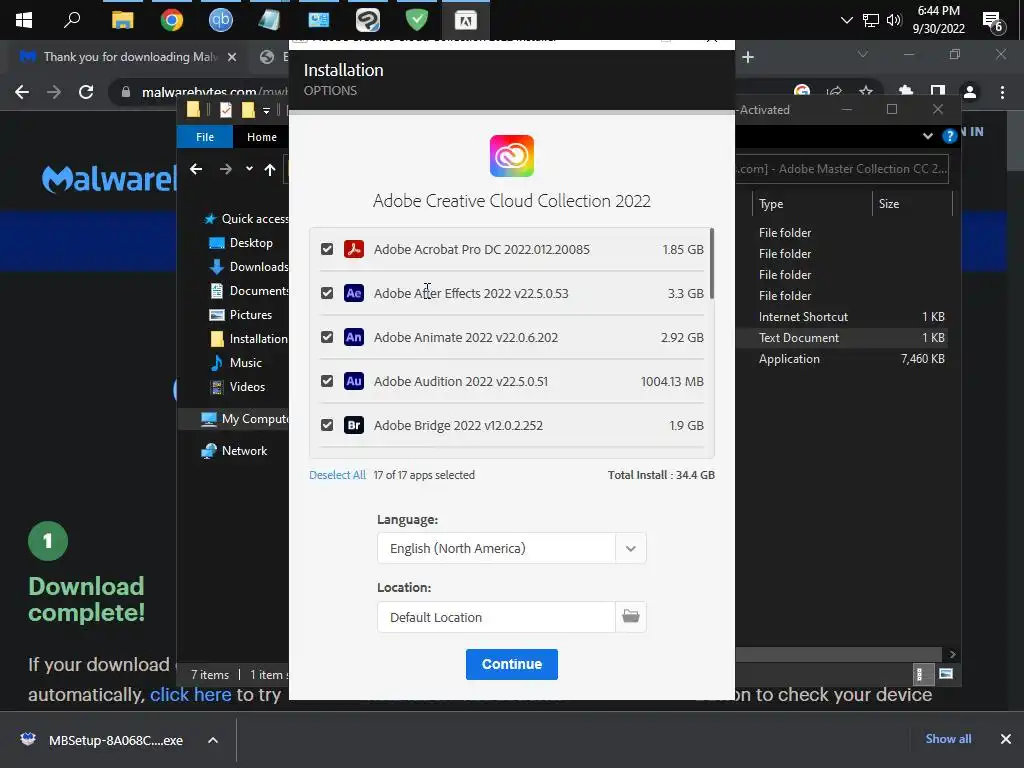Select Quick access in navigation pane
The height and width of the screenshot is (768, 1024).
(x=246, y=219)
